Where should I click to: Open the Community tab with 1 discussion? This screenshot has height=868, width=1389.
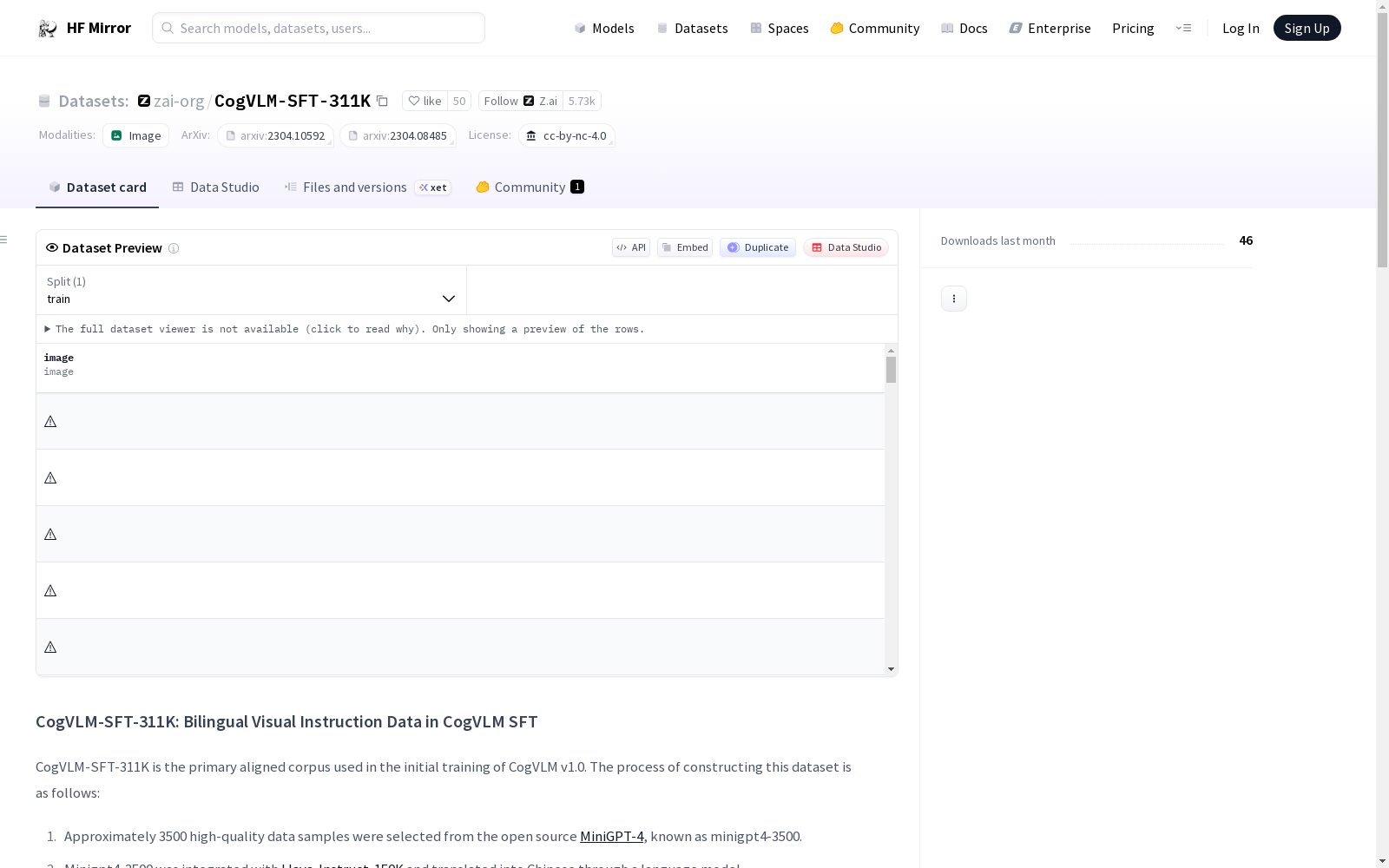click(x=530, y=187)
